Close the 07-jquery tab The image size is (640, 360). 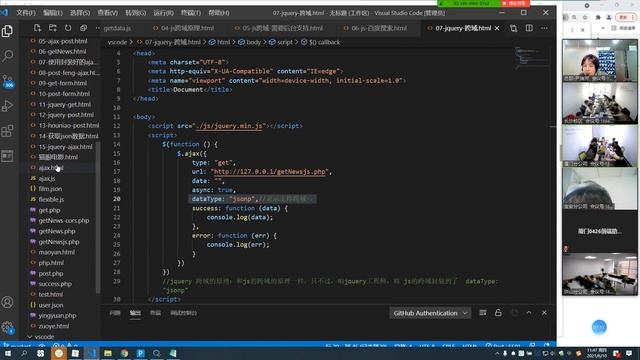point(497,28)
